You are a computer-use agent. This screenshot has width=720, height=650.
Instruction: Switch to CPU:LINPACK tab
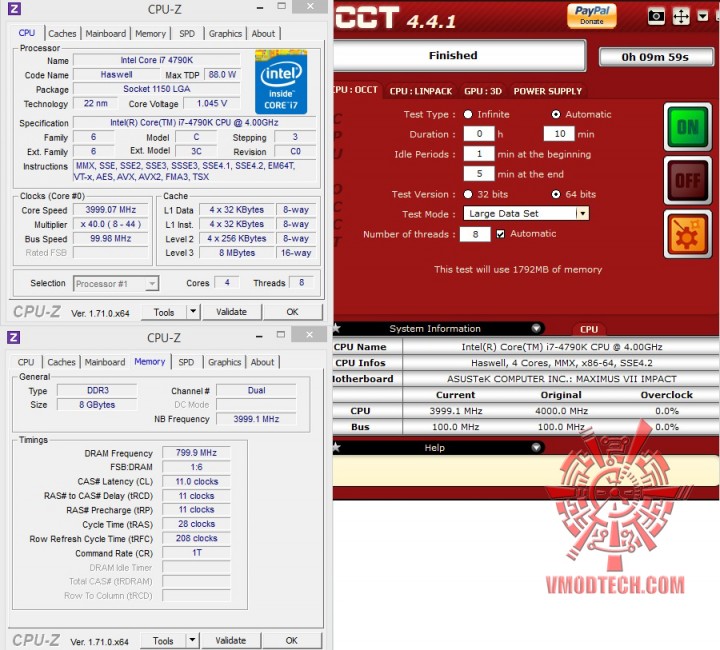[421, 91]
